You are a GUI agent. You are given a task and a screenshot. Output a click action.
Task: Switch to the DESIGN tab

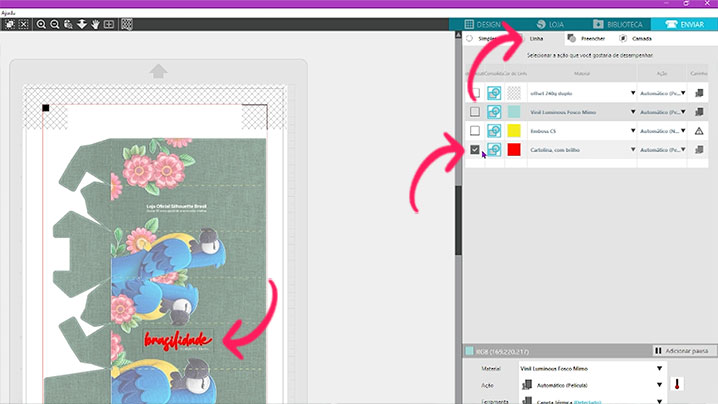pyautogui.click(x=484, y=24)
